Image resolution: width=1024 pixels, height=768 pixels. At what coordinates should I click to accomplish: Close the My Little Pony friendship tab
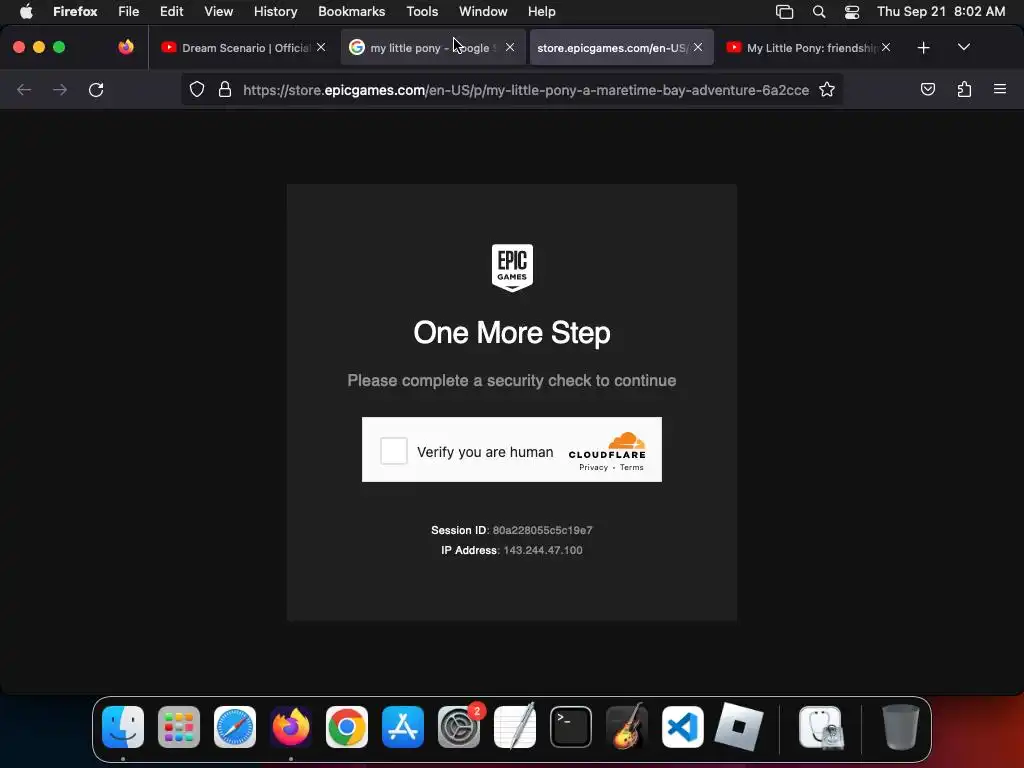[886, 47]
